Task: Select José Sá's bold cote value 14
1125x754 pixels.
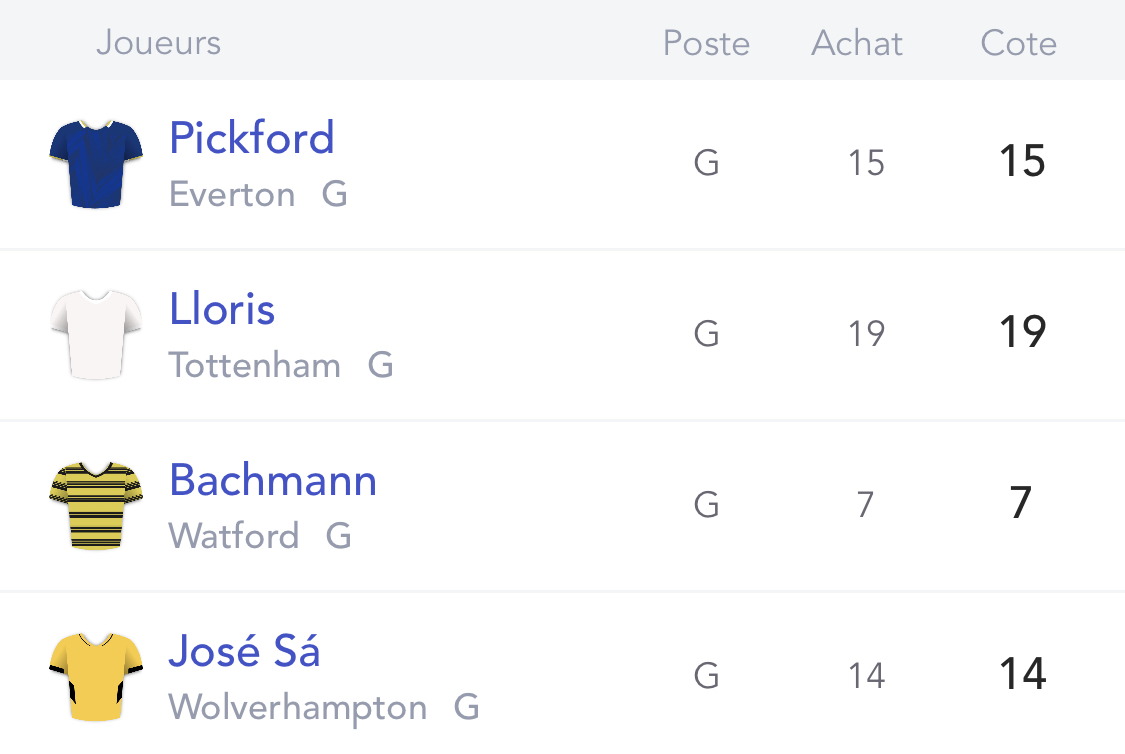Action: point(1022,674)
